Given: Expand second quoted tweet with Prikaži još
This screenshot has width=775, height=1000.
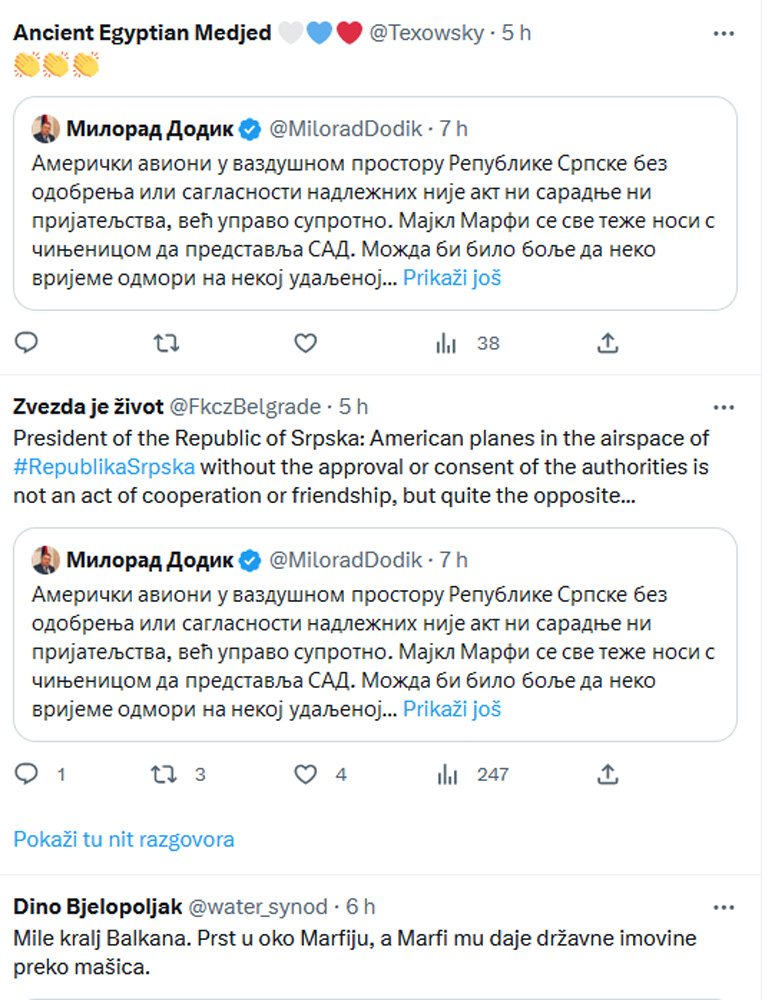Looking at the screenshot, I should 452,709.
